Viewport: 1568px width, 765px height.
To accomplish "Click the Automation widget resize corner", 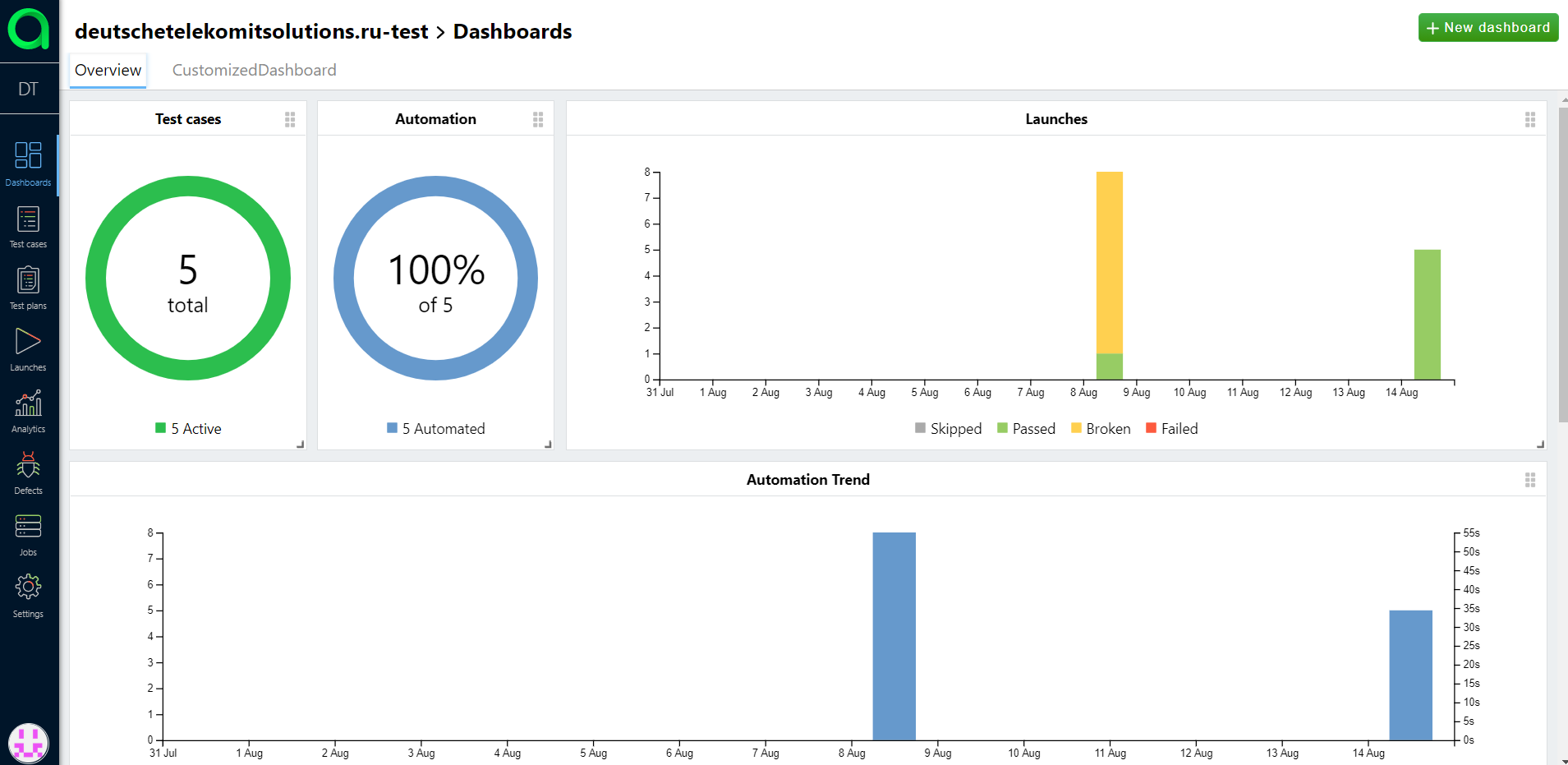I will (549, 445).
